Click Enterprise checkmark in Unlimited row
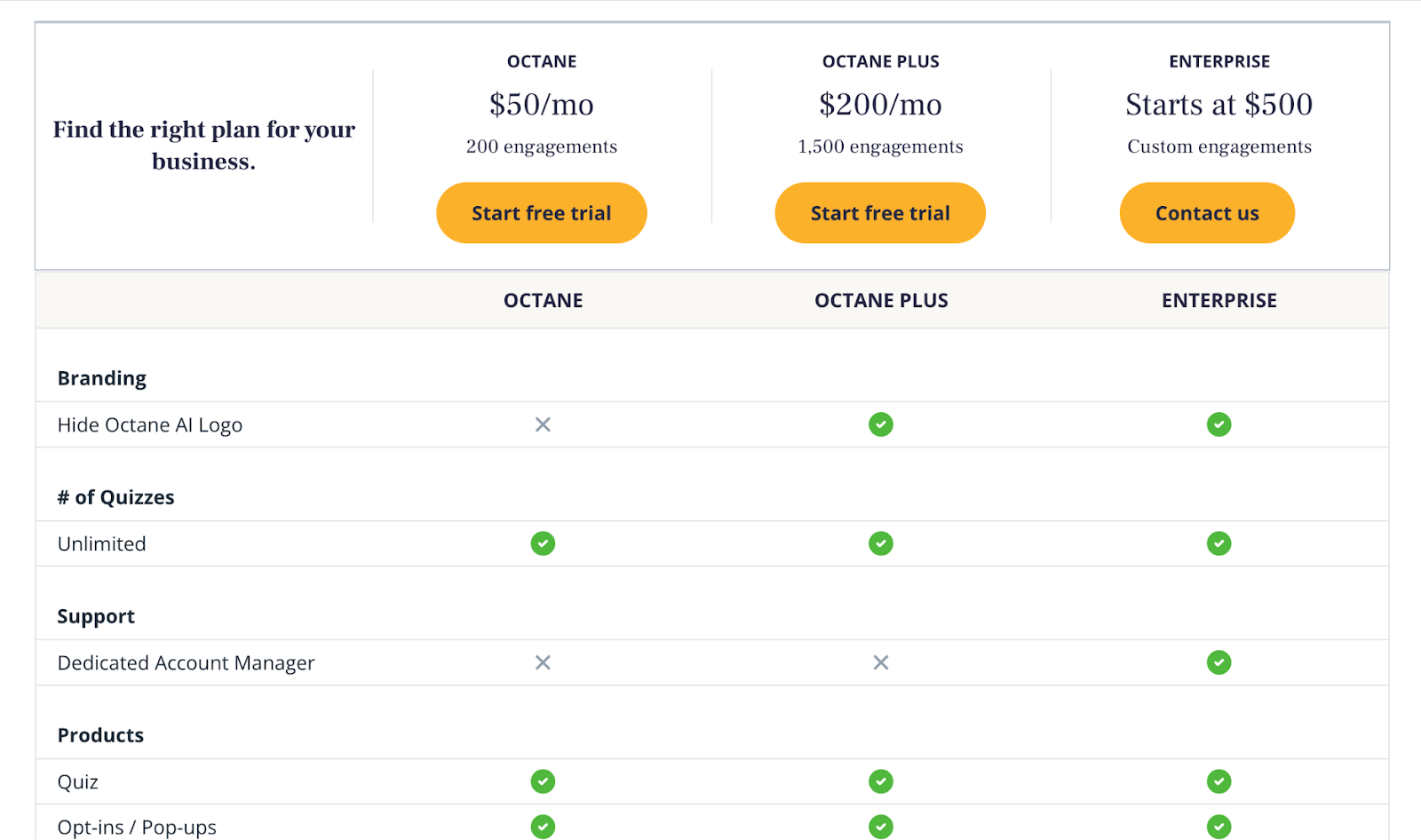Screen dimensions: 1421x840 1219,543
